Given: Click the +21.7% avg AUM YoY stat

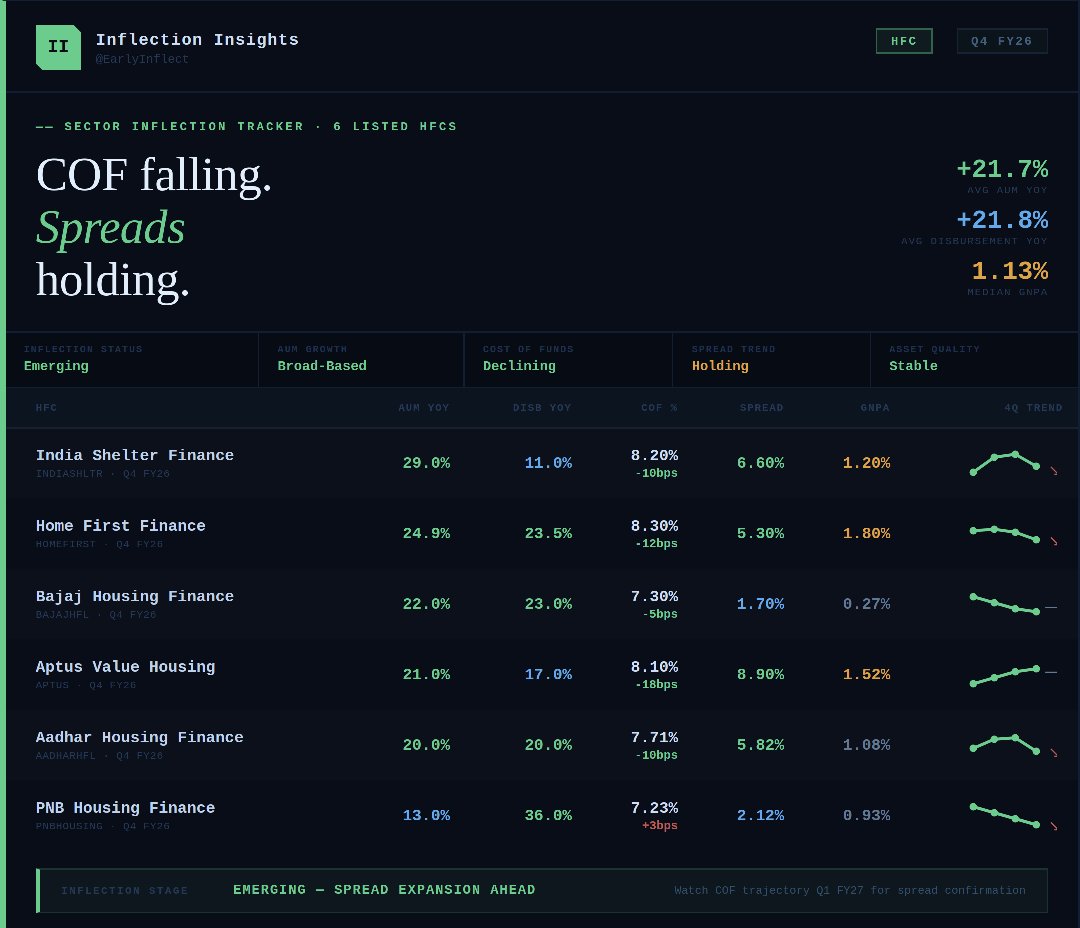Looking at the screenshot, I should pyautogui.click(x=1002, y=169).
